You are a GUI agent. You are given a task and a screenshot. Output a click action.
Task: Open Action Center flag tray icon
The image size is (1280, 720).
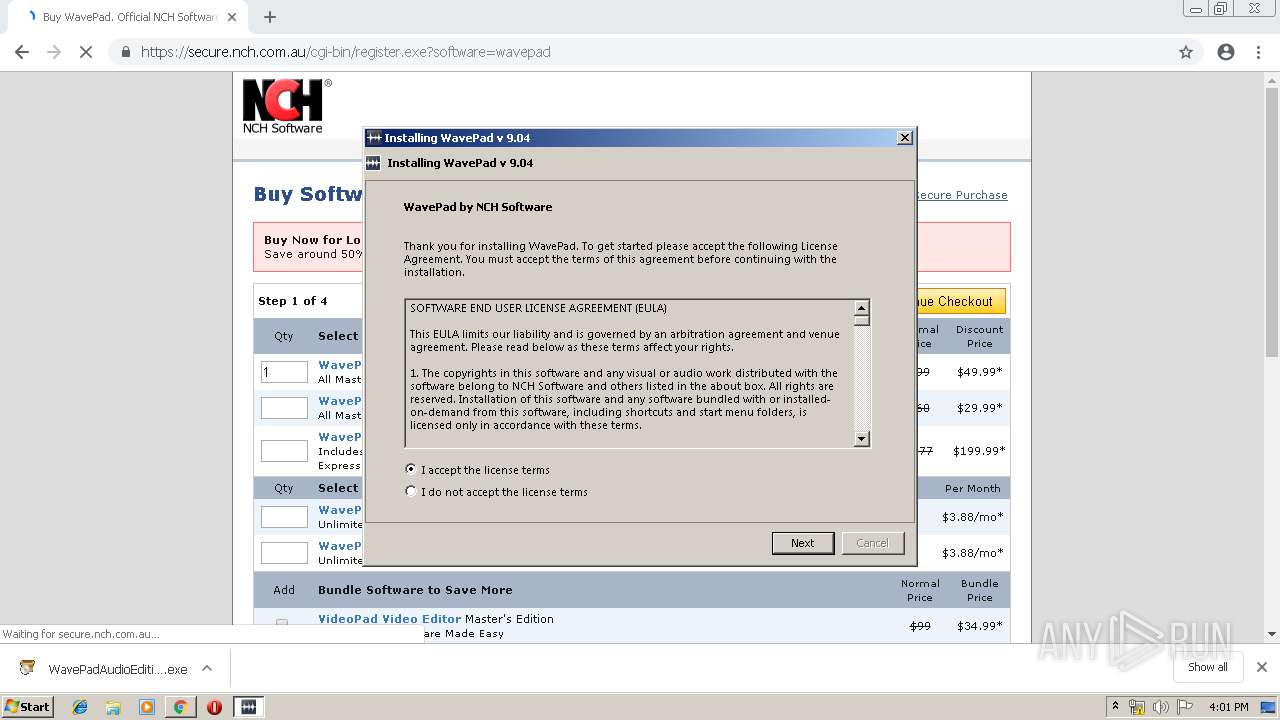click(1184, 707)
